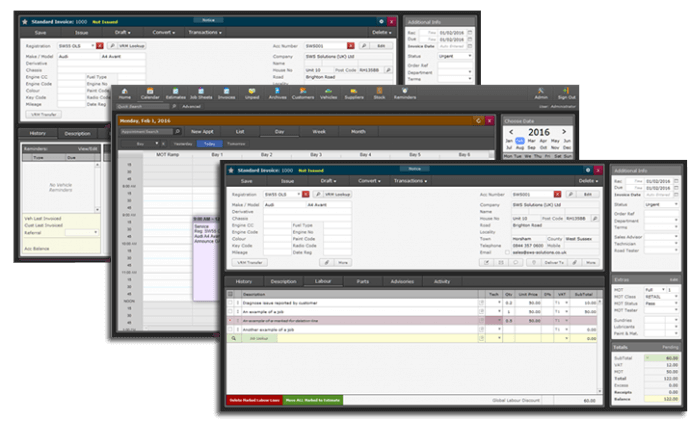Click New Appt in the calendar window

click(x=202, y=132)
